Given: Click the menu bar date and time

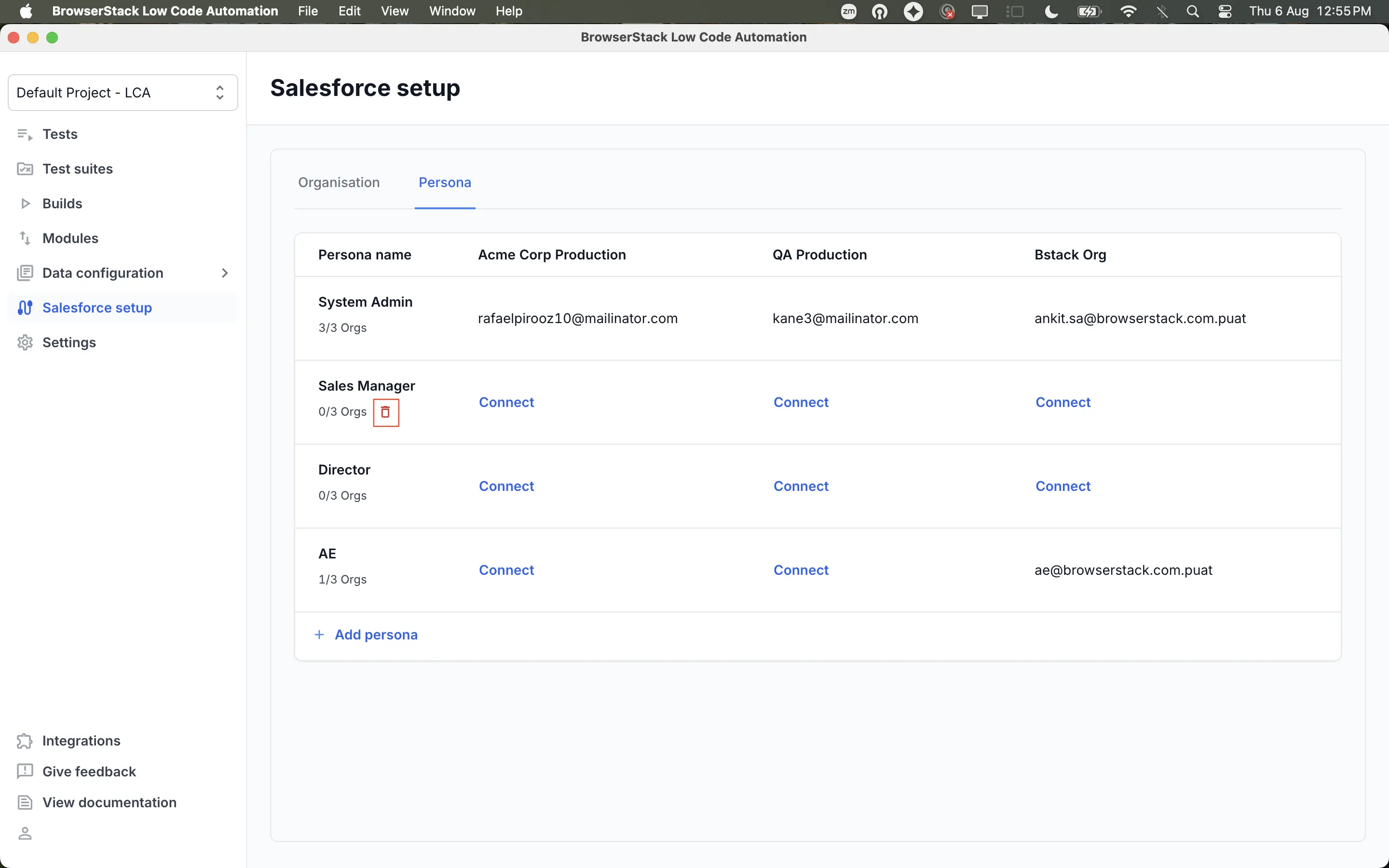Looking at the screenshot, I should click(1310, 12).
